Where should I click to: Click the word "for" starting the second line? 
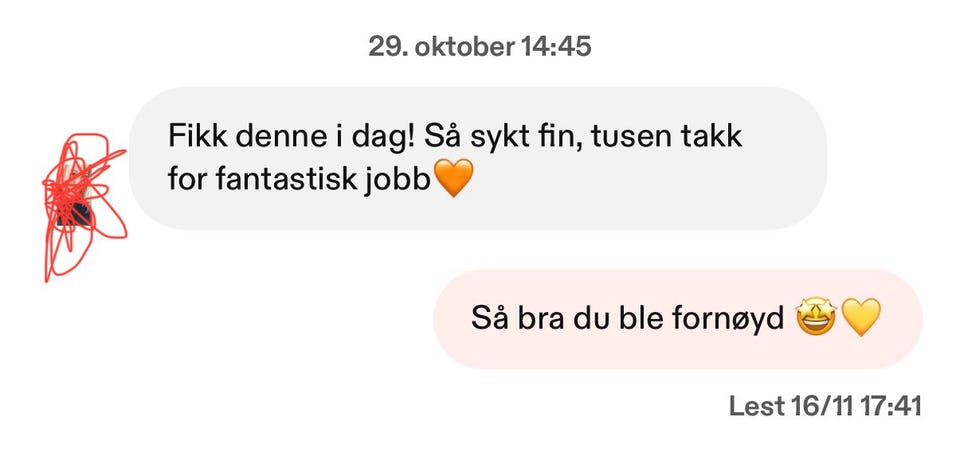[185, 179]
